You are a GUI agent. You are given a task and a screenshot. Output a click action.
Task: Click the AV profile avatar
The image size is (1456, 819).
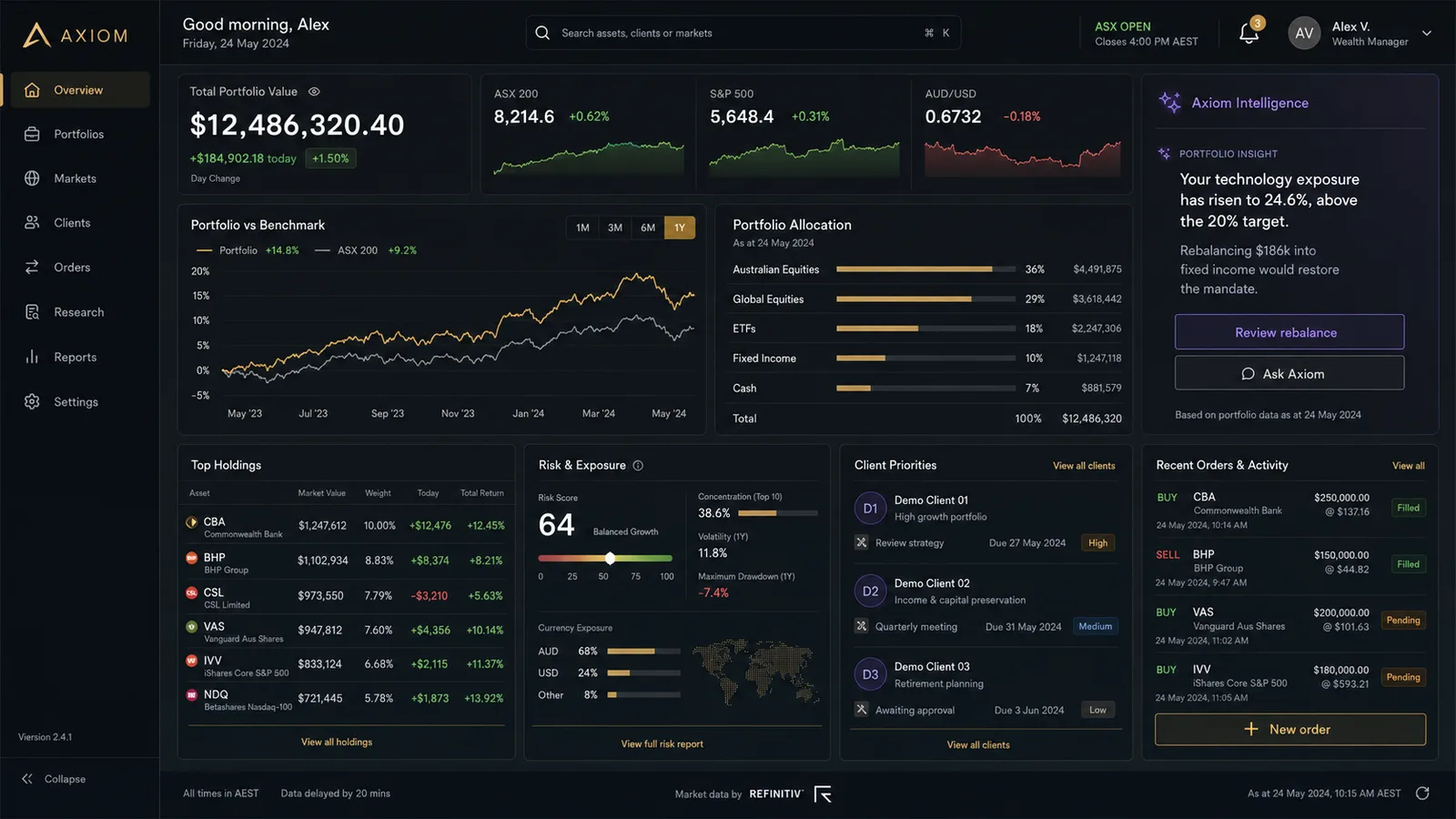coord(1304,34)
